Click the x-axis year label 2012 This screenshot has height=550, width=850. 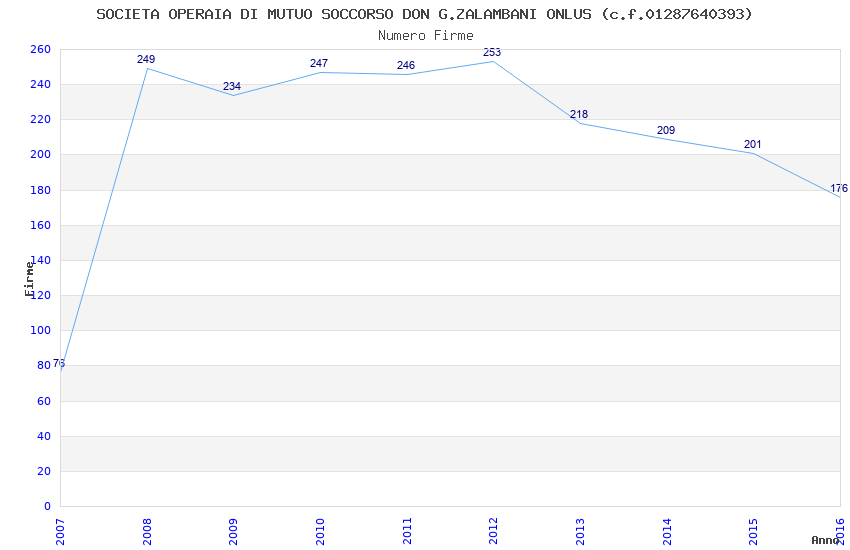[493, 532]
